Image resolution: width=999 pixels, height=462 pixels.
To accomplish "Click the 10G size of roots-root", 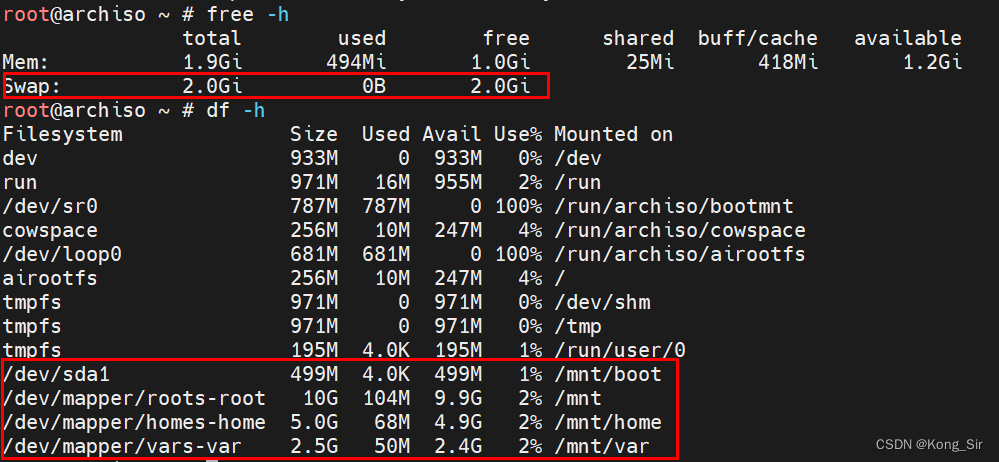I will point(320,399).
